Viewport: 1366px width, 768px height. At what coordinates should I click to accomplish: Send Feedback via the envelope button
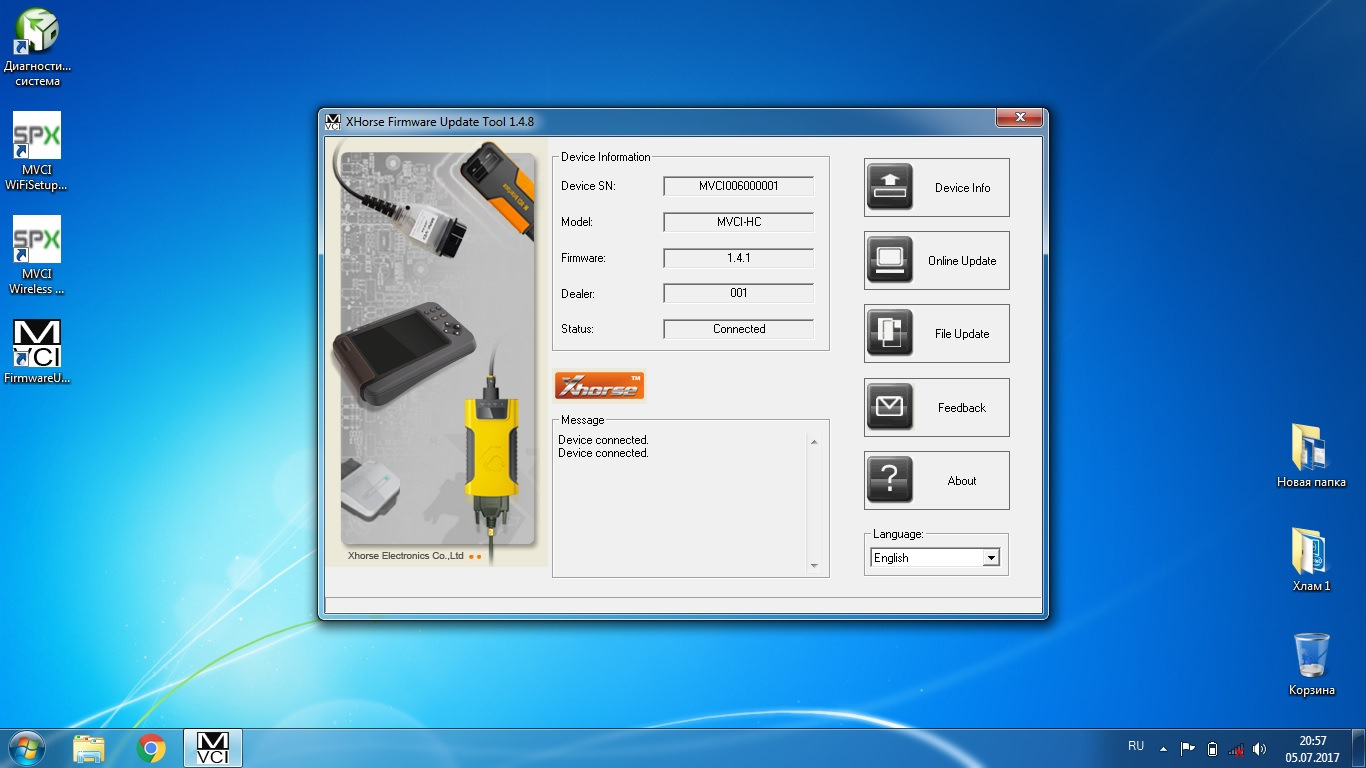[937, 407]
